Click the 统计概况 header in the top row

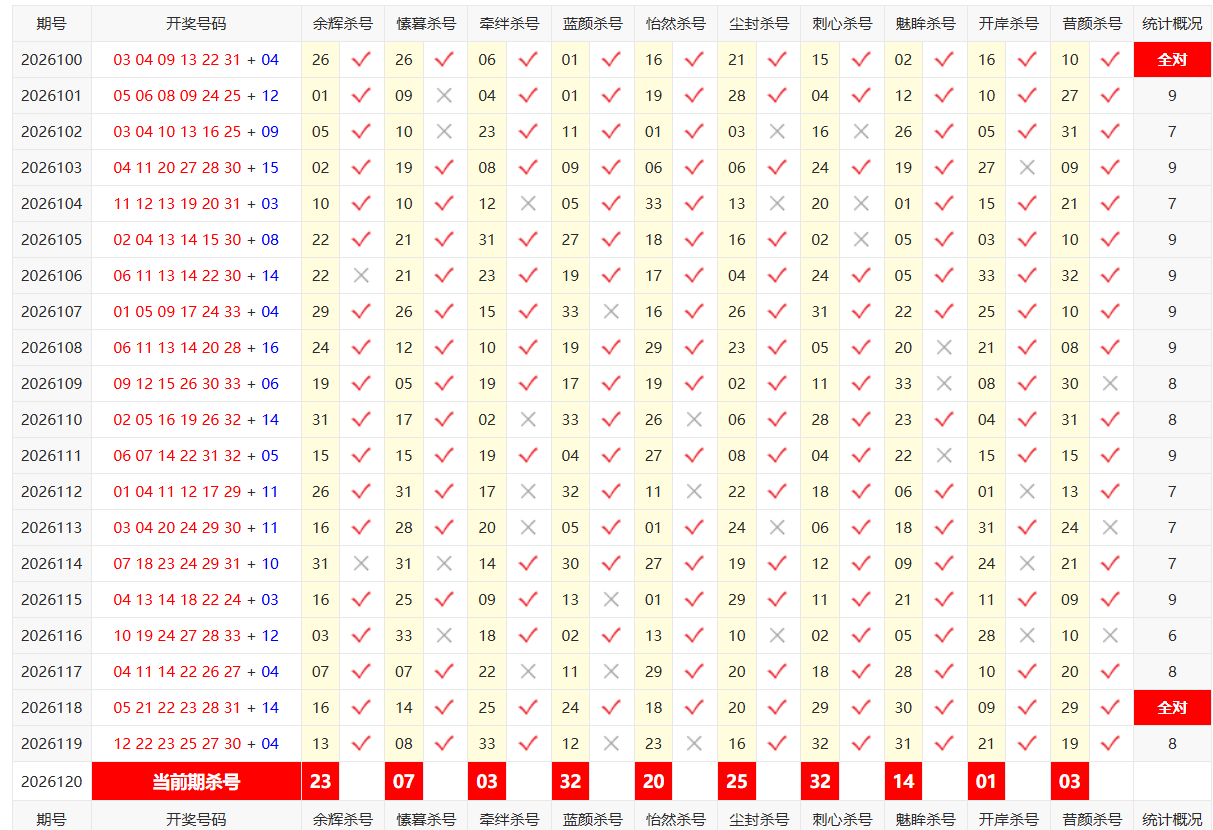(1172, 24)
